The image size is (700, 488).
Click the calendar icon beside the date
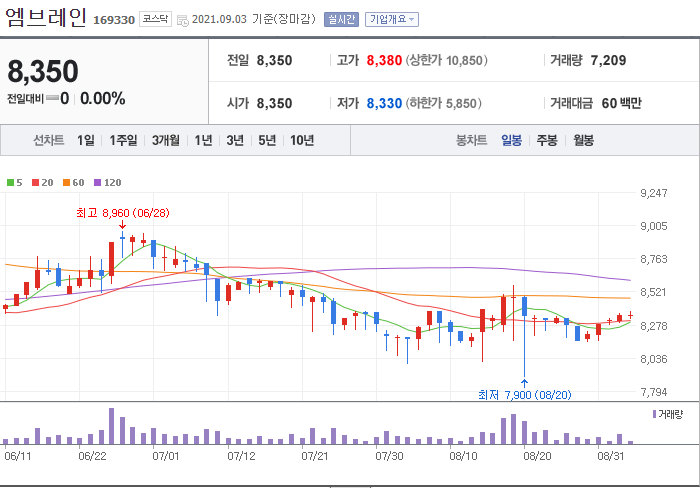183,20
